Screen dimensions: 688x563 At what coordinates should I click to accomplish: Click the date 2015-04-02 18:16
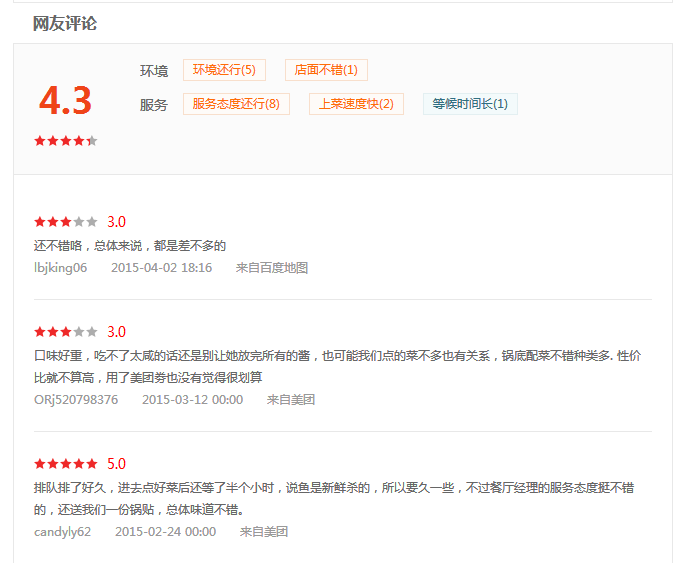[x=161, y=268]
